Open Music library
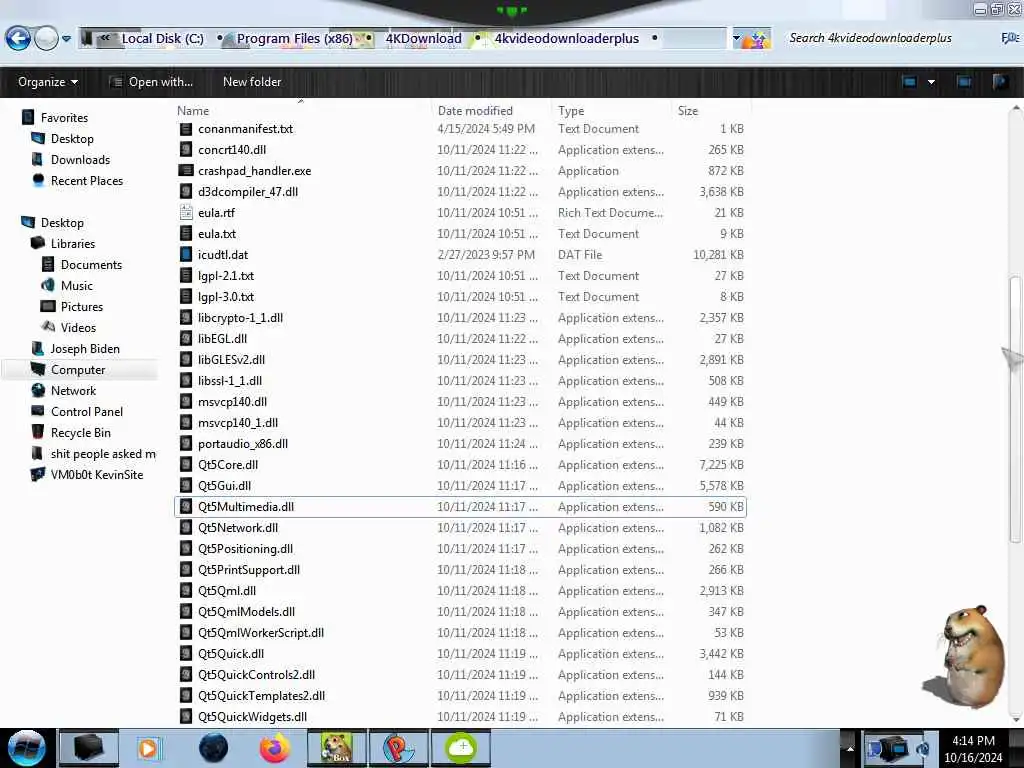1024x768 pixels. pyautogui.click(x=76, y=286)
